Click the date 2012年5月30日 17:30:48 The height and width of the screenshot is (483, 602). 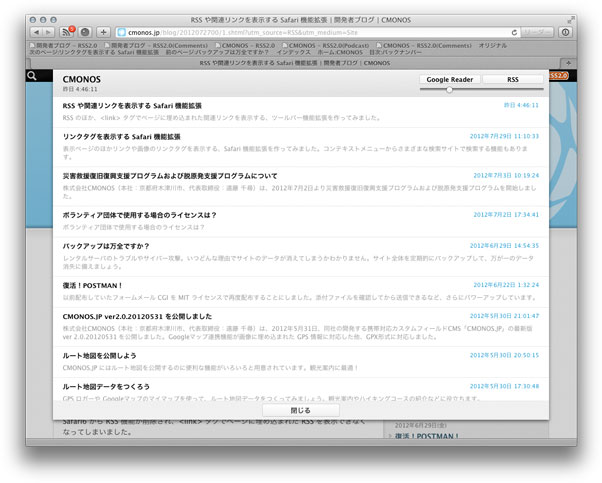click(504, 386)
